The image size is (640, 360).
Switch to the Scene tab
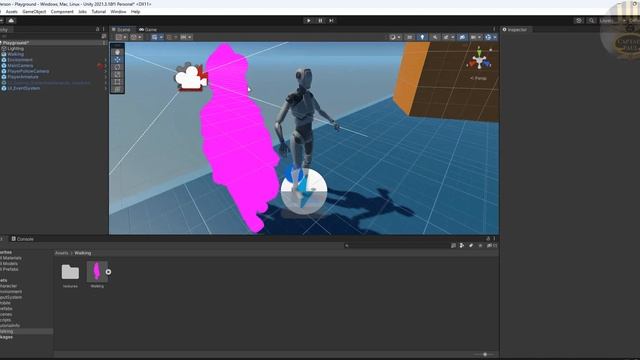click(122, 29)
